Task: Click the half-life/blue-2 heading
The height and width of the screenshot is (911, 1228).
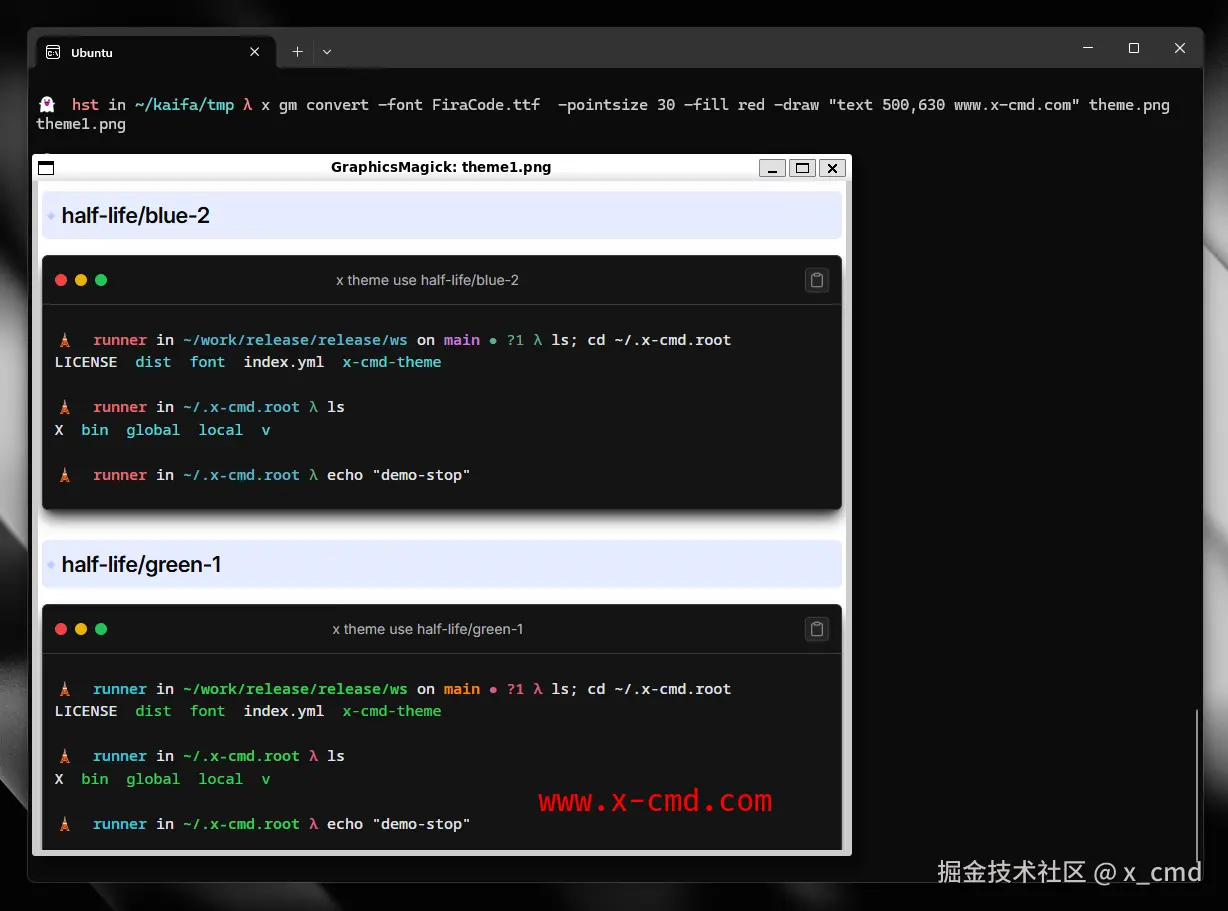Action: [135, 215]
